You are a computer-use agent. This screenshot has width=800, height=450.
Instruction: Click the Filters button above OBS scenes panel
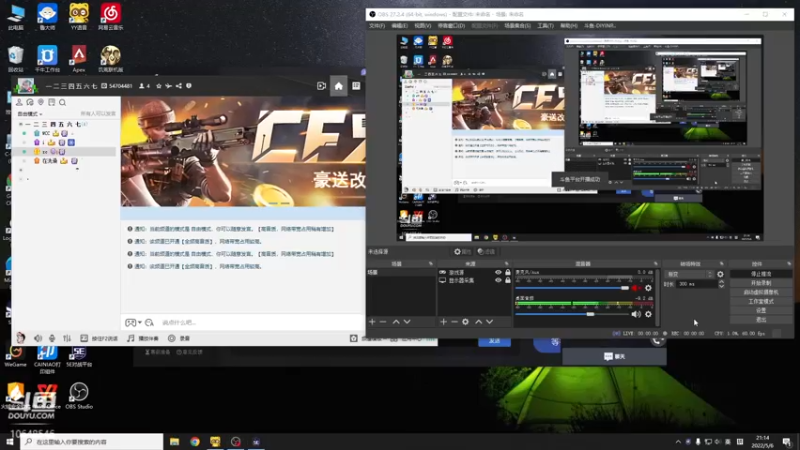click(x=486, y=252)
